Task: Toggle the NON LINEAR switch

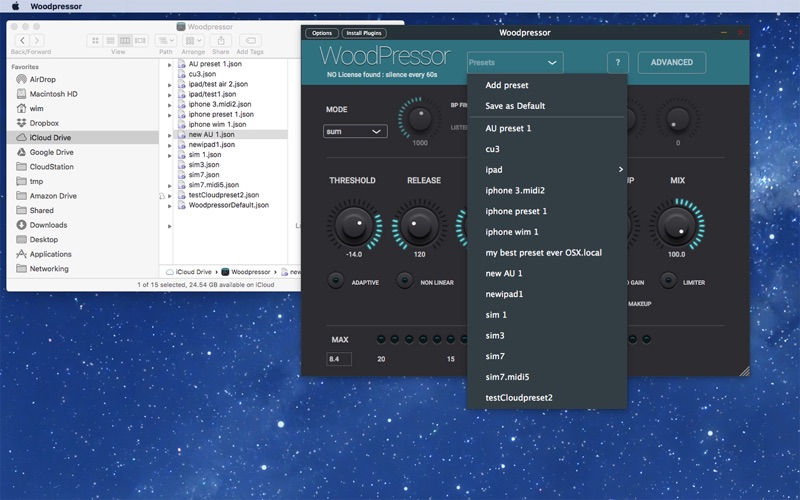Action: click(x=405, y=282)
